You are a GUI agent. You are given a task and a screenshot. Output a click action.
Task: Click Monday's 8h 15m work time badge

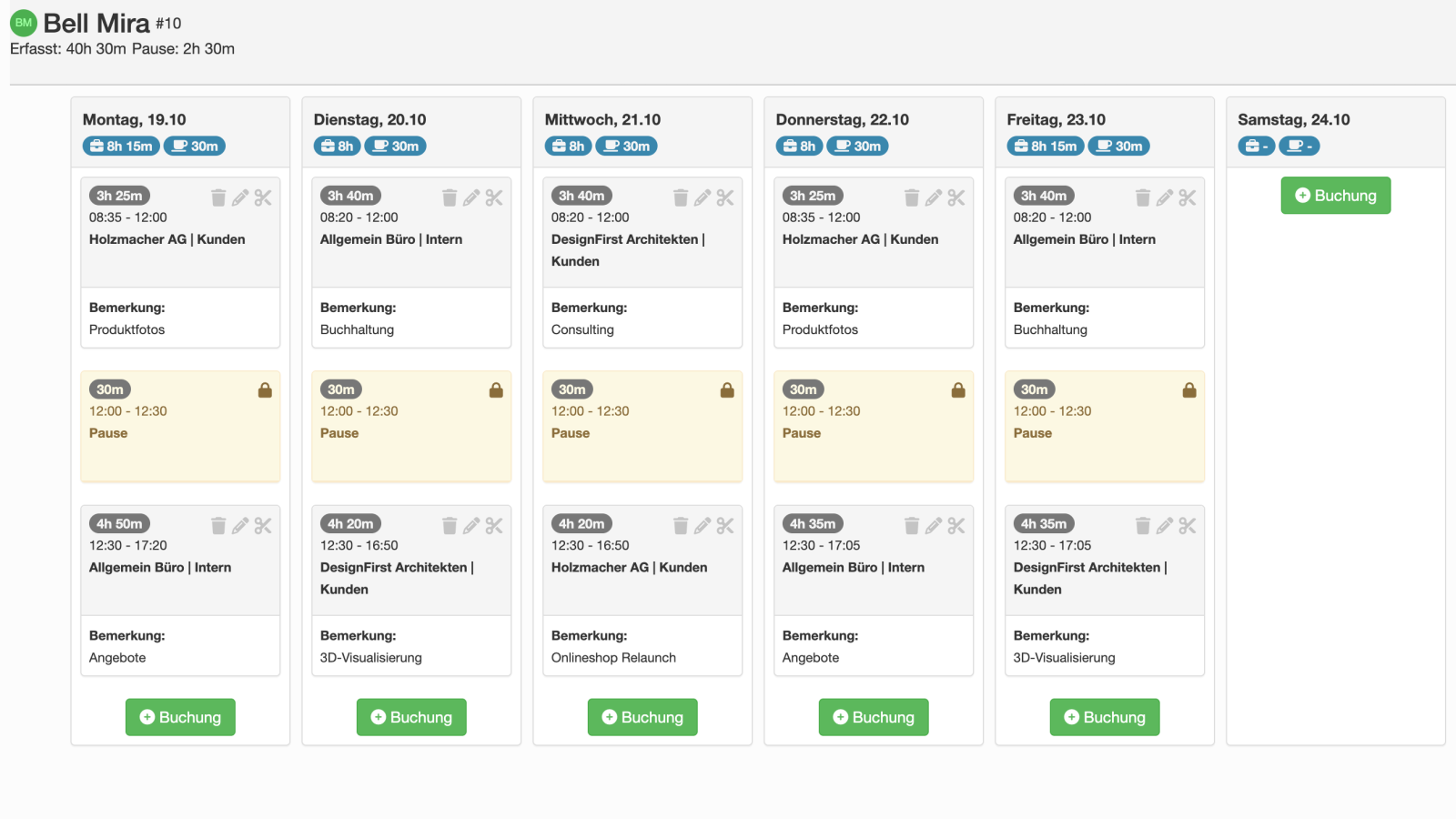[x=121, y=146]
